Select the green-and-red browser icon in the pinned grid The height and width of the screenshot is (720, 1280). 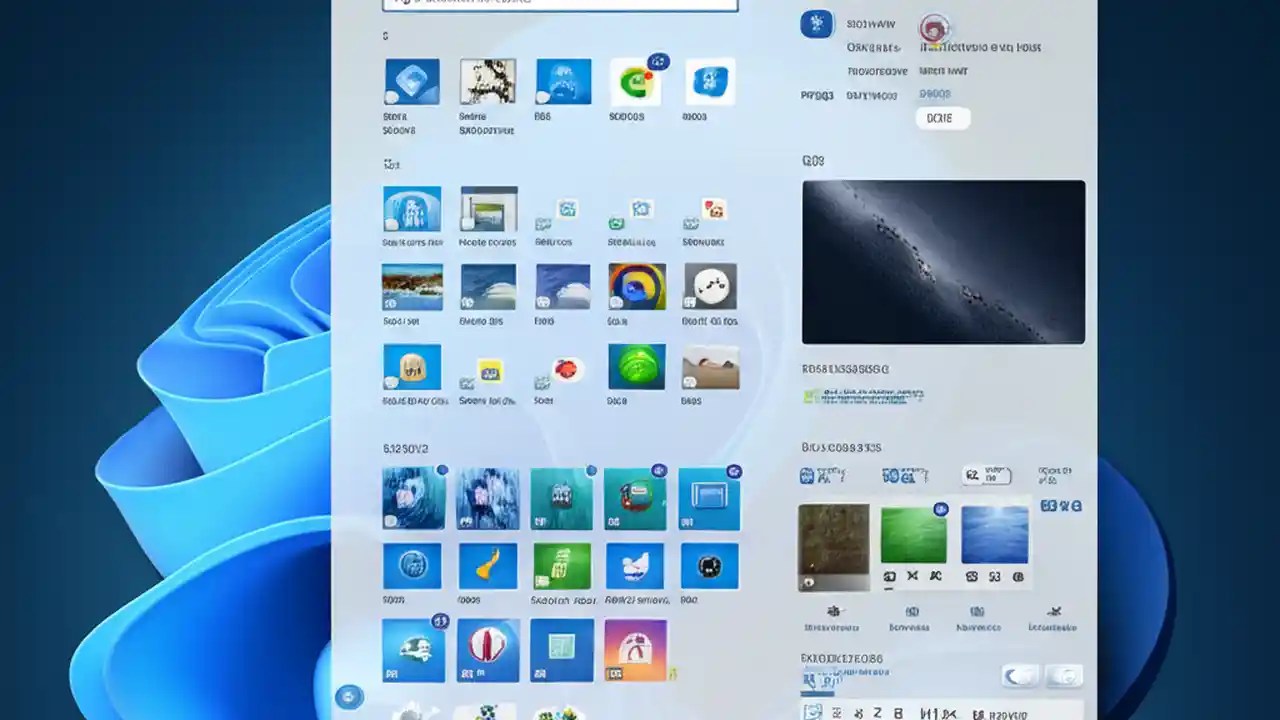click(637, 80)
